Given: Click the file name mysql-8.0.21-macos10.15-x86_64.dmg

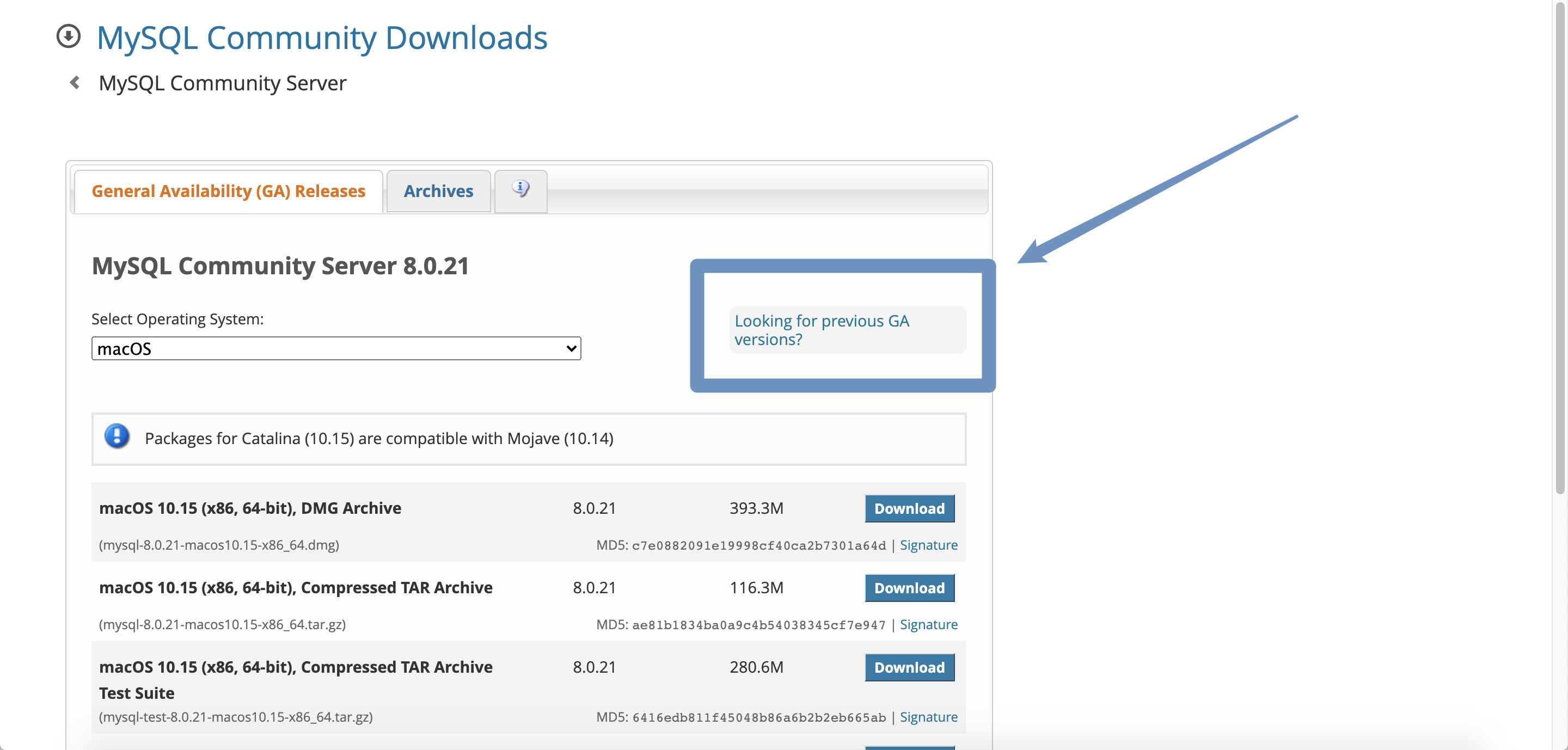Looking at the screenshot, I should coord(218,545).
